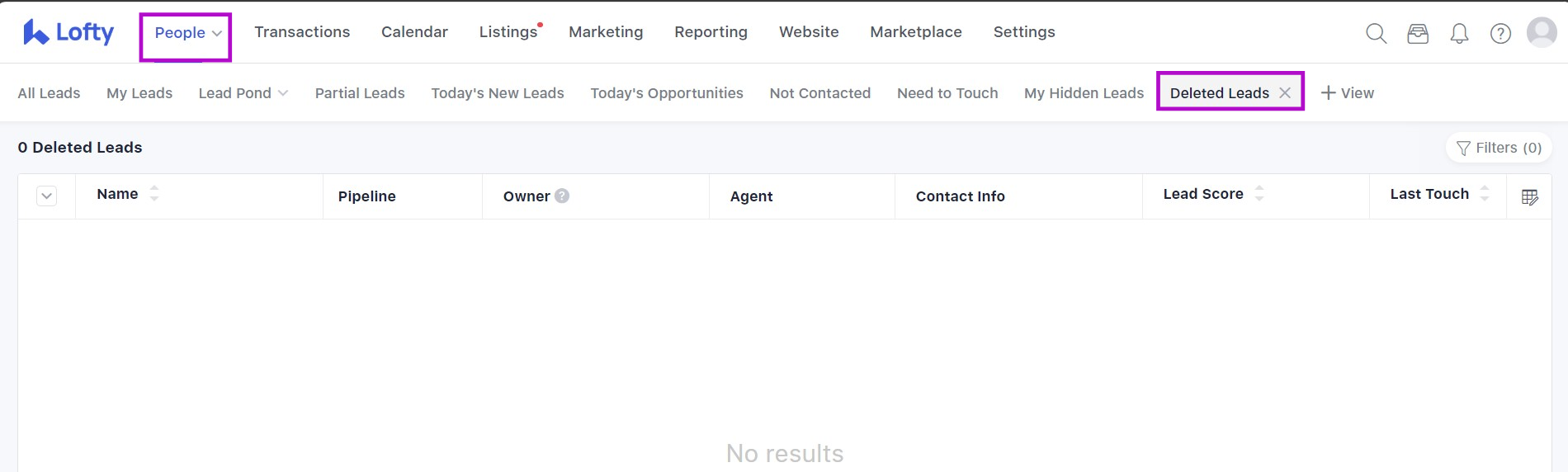Close the Deleted Leads tab
The height and width of the screenshot is (472, 1568).
(1285, 93)
